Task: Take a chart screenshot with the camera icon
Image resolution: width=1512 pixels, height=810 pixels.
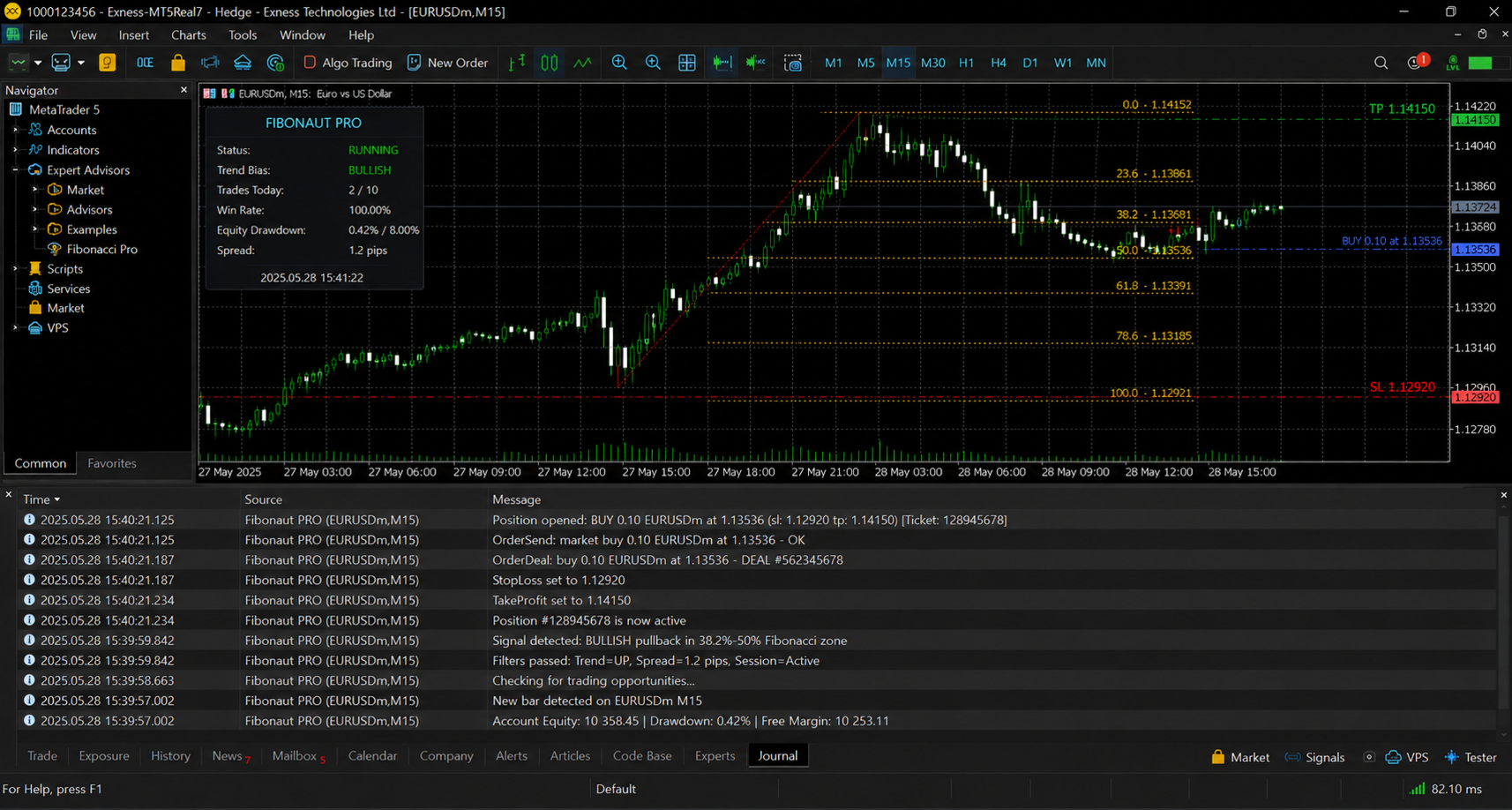Action: pyautogui.click(x=793, y=63)
